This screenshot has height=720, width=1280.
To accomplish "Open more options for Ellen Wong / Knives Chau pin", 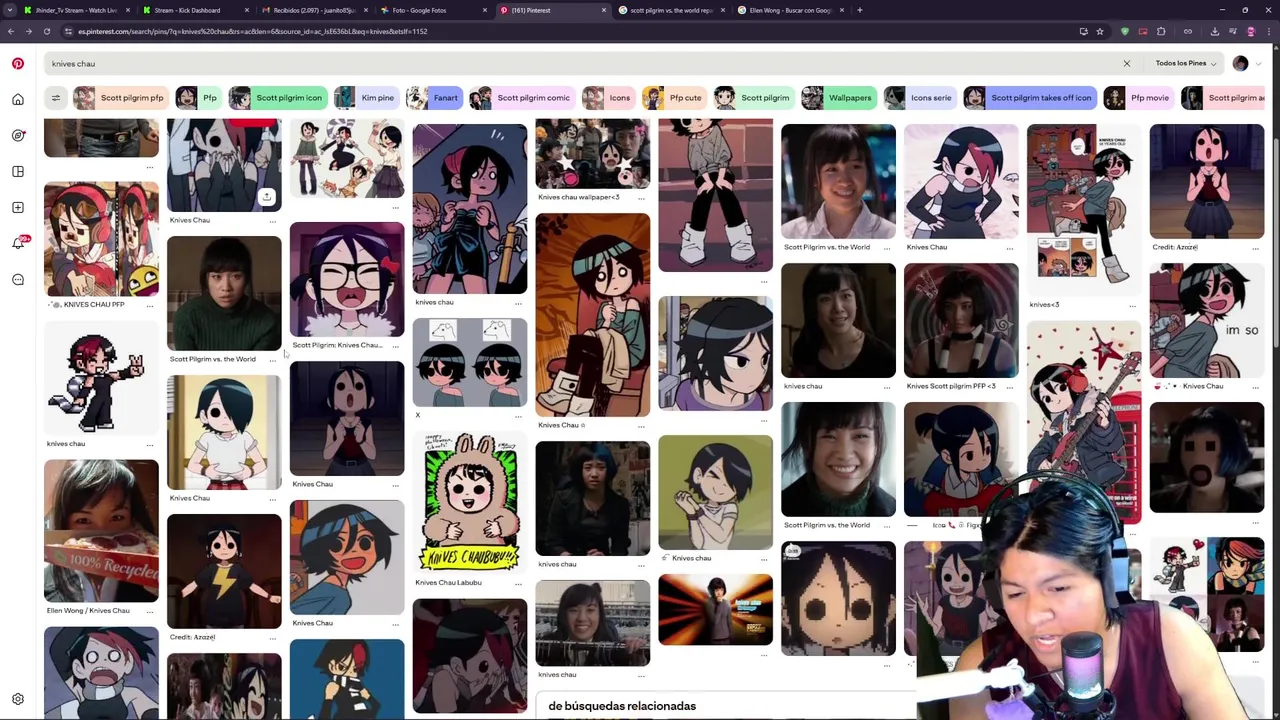I will point(150,611).
